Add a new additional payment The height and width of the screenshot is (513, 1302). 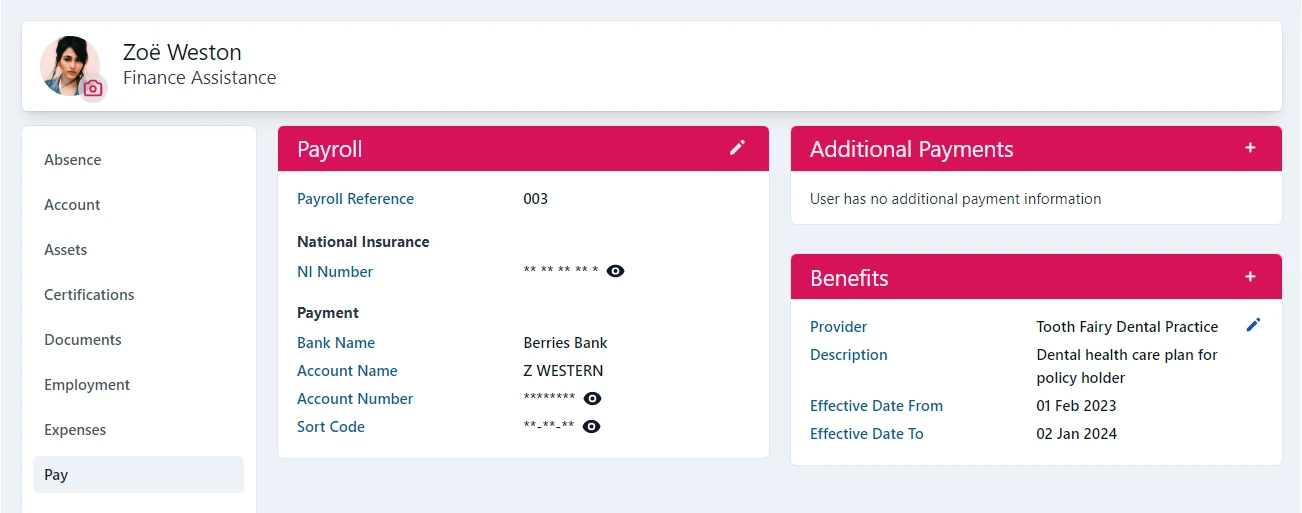(x=1250, y=148)
